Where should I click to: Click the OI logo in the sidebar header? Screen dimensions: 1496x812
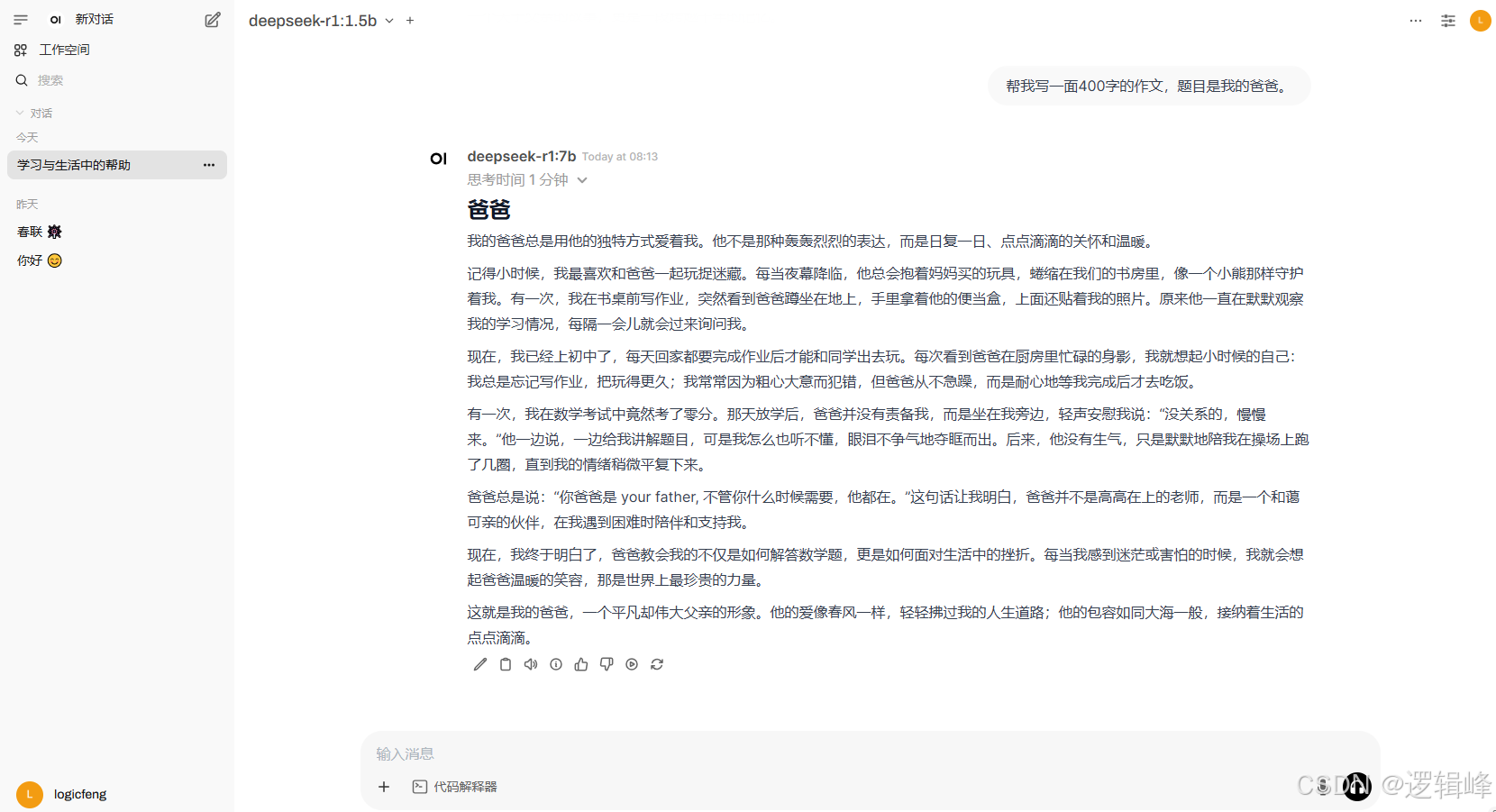click(56, 19)
